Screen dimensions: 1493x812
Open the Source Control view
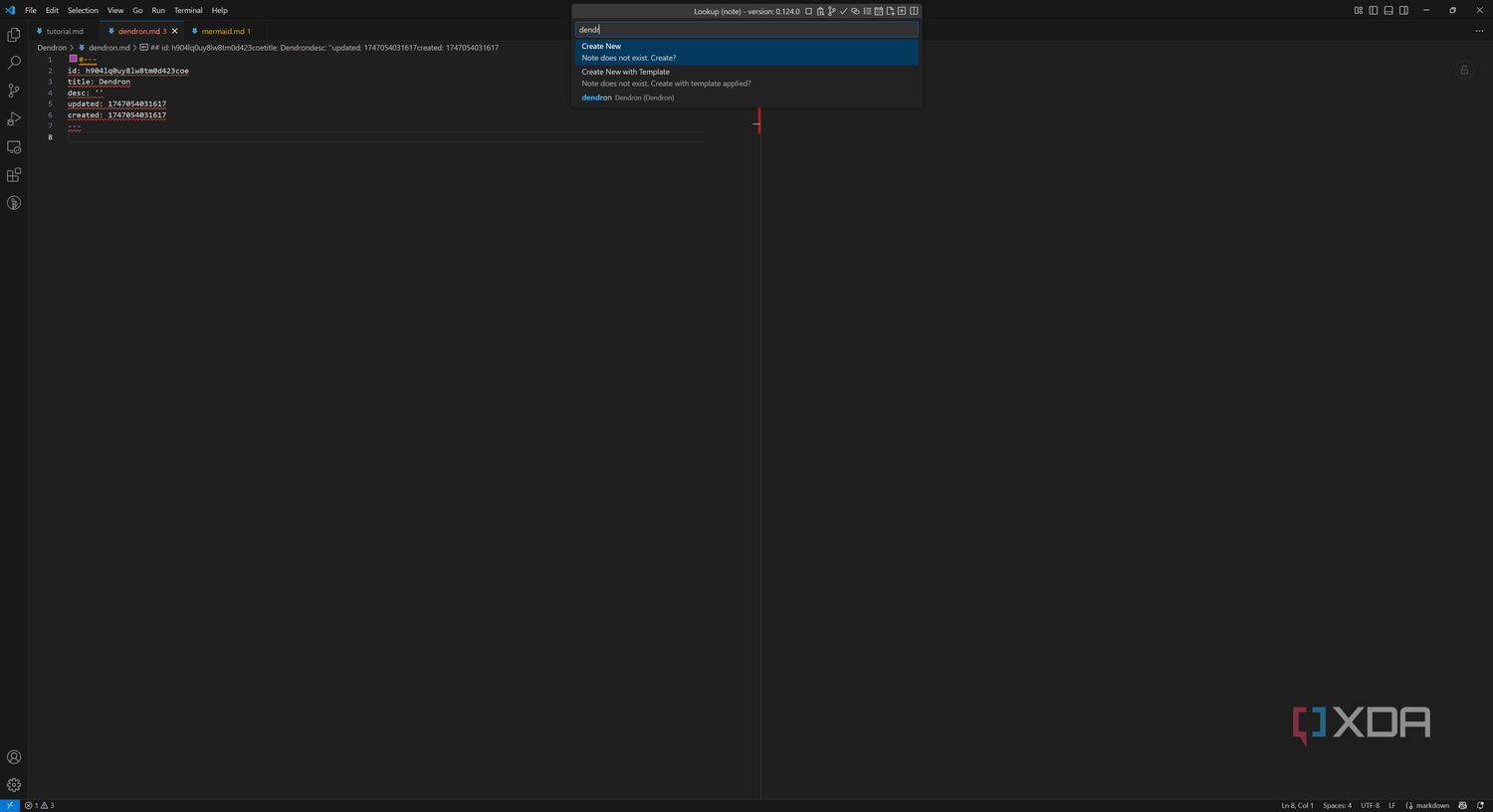pyautogui.click(x=14, y=91)
